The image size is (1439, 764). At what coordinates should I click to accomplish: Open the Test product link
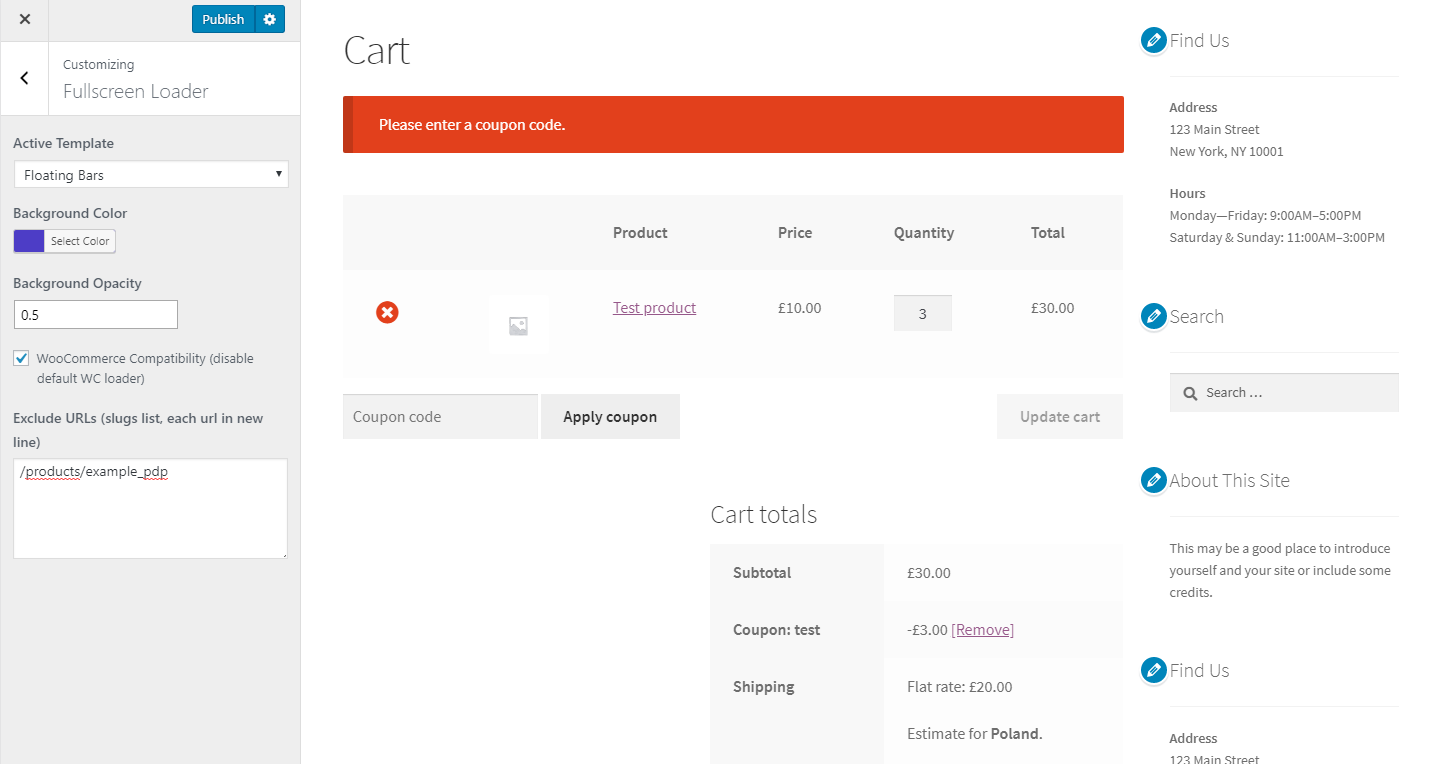pyautogui.click(x=654, y=308)
